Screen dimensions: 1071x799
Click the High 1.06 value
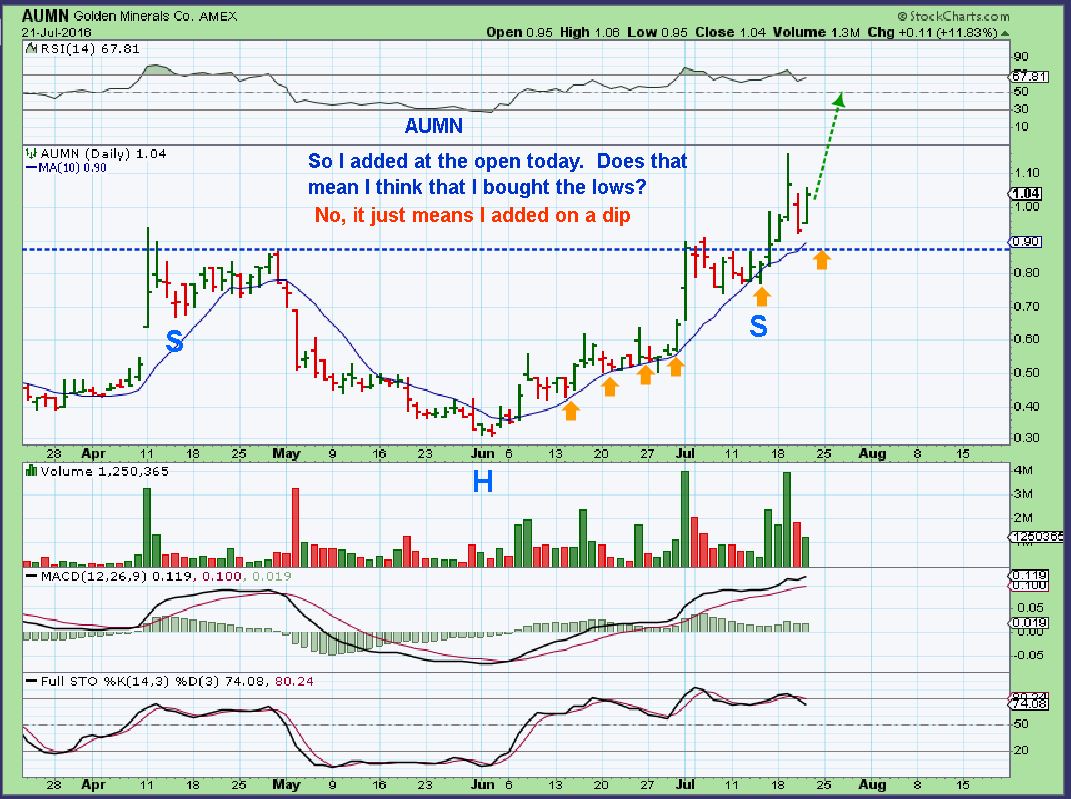click(589, 32)
